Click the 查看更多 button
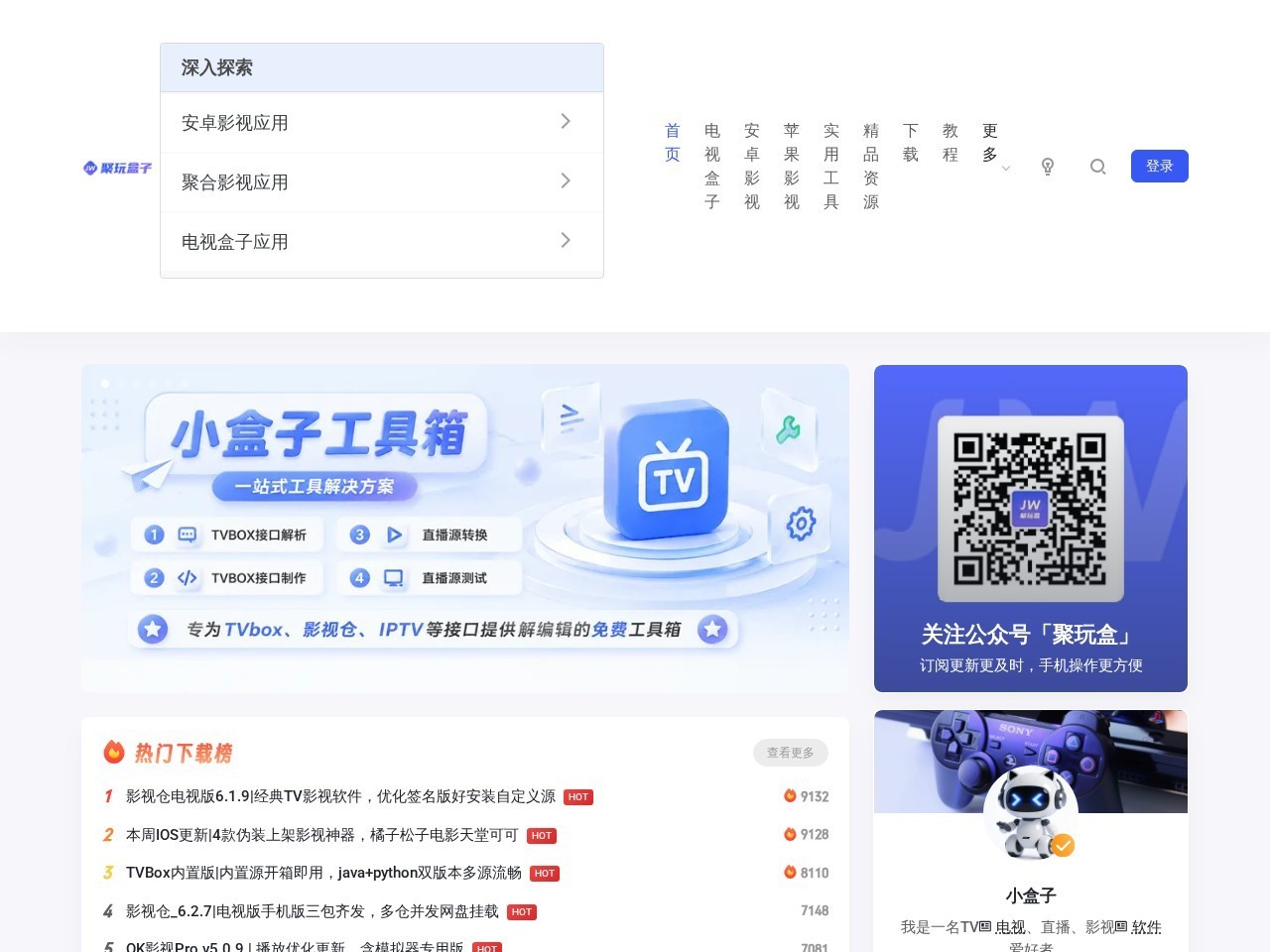The width and height of the screenshot is (1270, 952). [791, 753]
